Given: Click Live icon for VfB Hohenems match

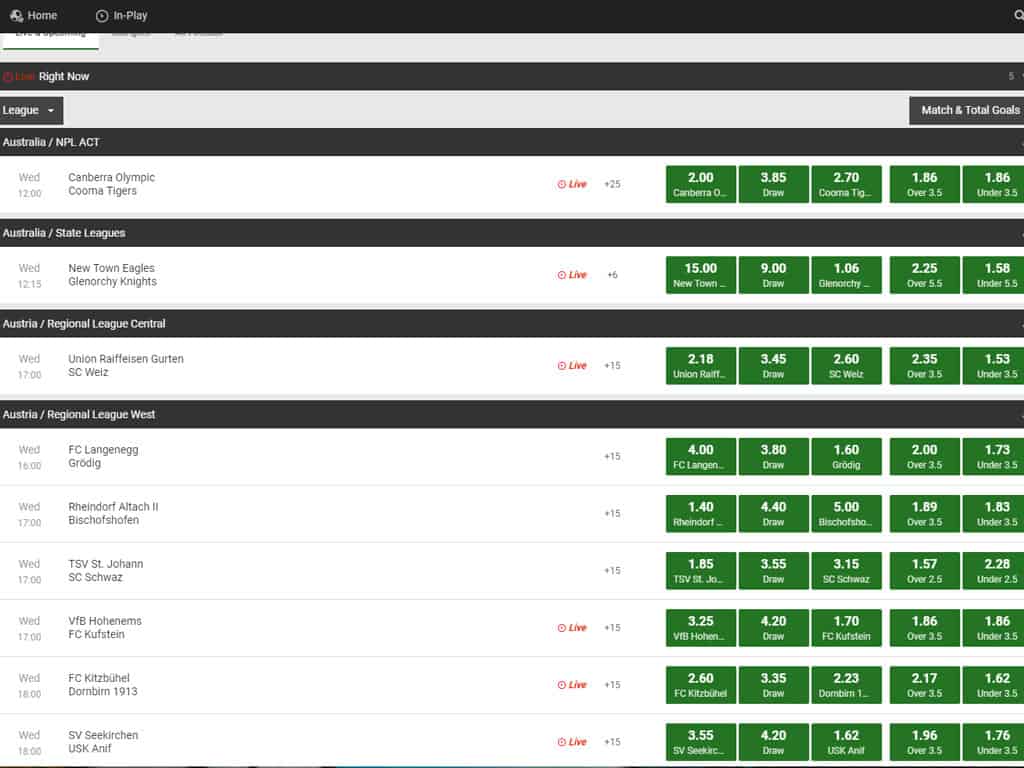Looking at the screenshot, I should click(x=572, y=628).
